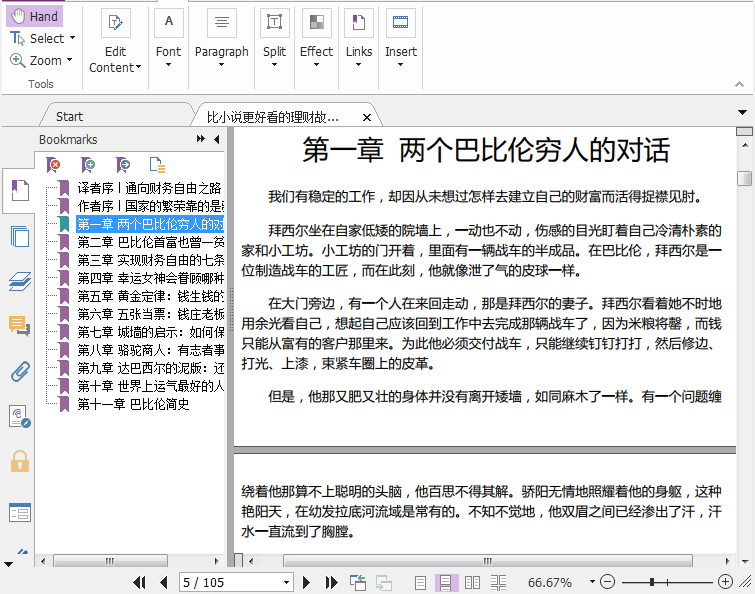755x594 pixels.
Task: Open bookmark 第十一章 巴比伦简史
Action: pyautogui.click(x=132, y=404)
